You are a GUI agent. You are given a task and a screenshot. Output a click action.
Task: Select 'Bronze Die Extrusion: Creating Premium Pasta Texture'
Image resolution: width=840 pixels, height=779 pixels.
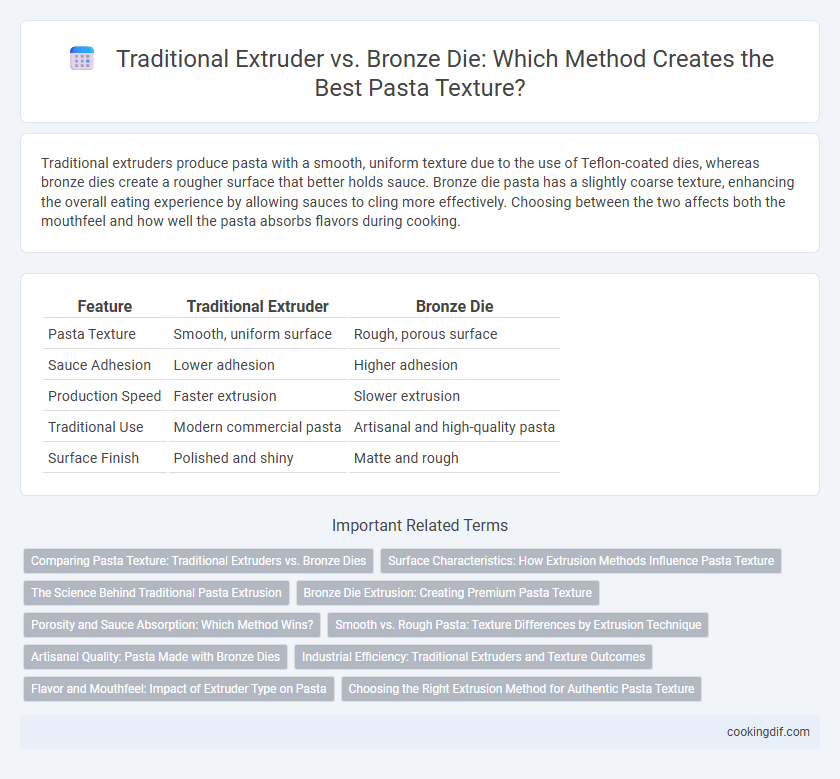(447, 593)
